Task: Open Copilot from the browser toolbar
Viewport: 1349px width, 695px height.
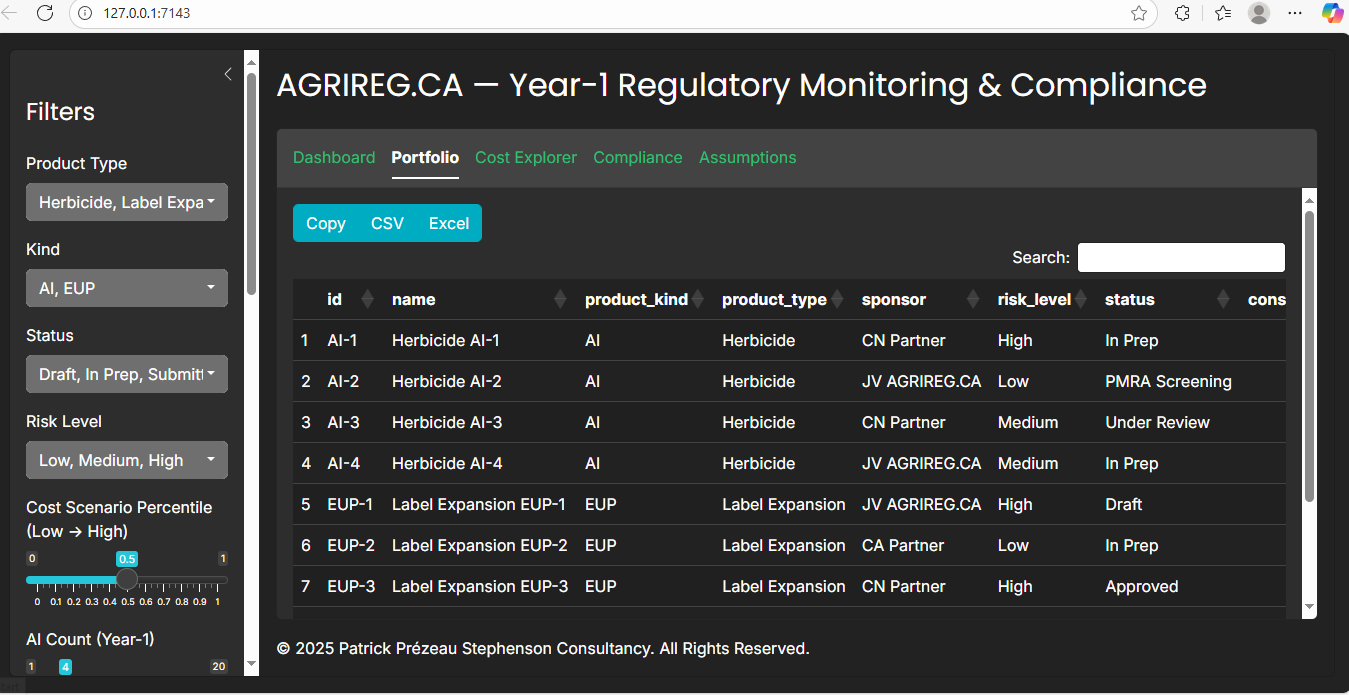Action: coord(1332,14)
